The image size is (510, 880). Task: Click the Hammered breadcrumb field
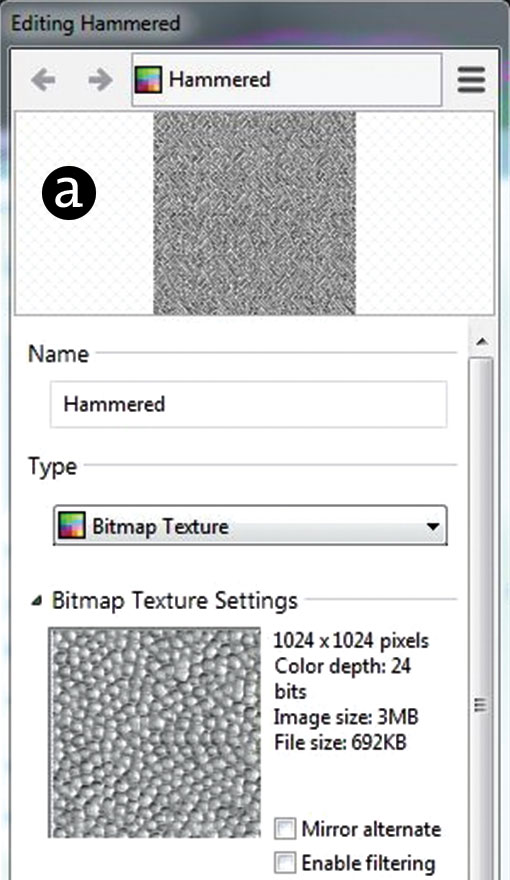click(x=286, y=79)
